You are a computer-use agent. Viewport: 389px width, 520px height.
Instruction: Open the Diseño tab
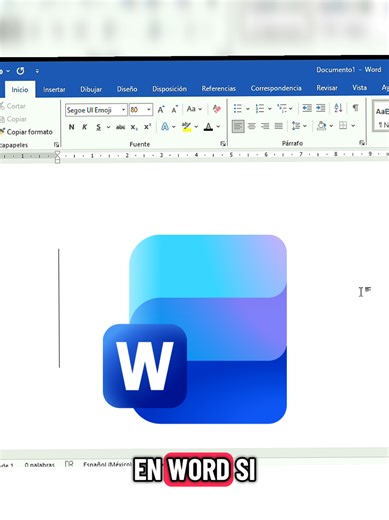127,89
